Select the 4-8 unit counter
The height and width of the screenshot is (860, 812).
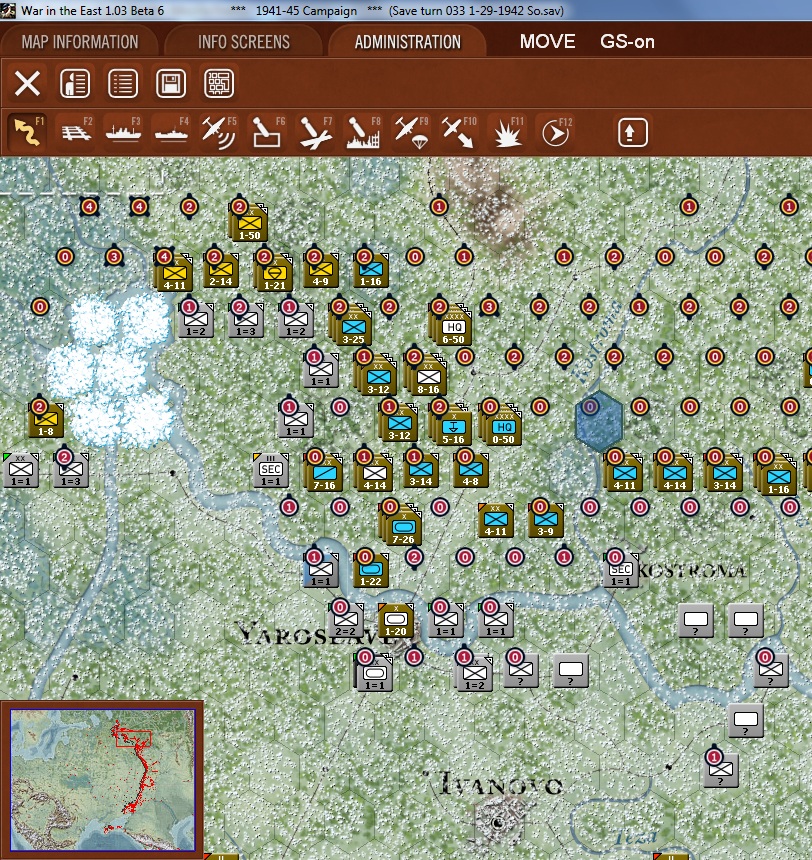click(471, 470)
